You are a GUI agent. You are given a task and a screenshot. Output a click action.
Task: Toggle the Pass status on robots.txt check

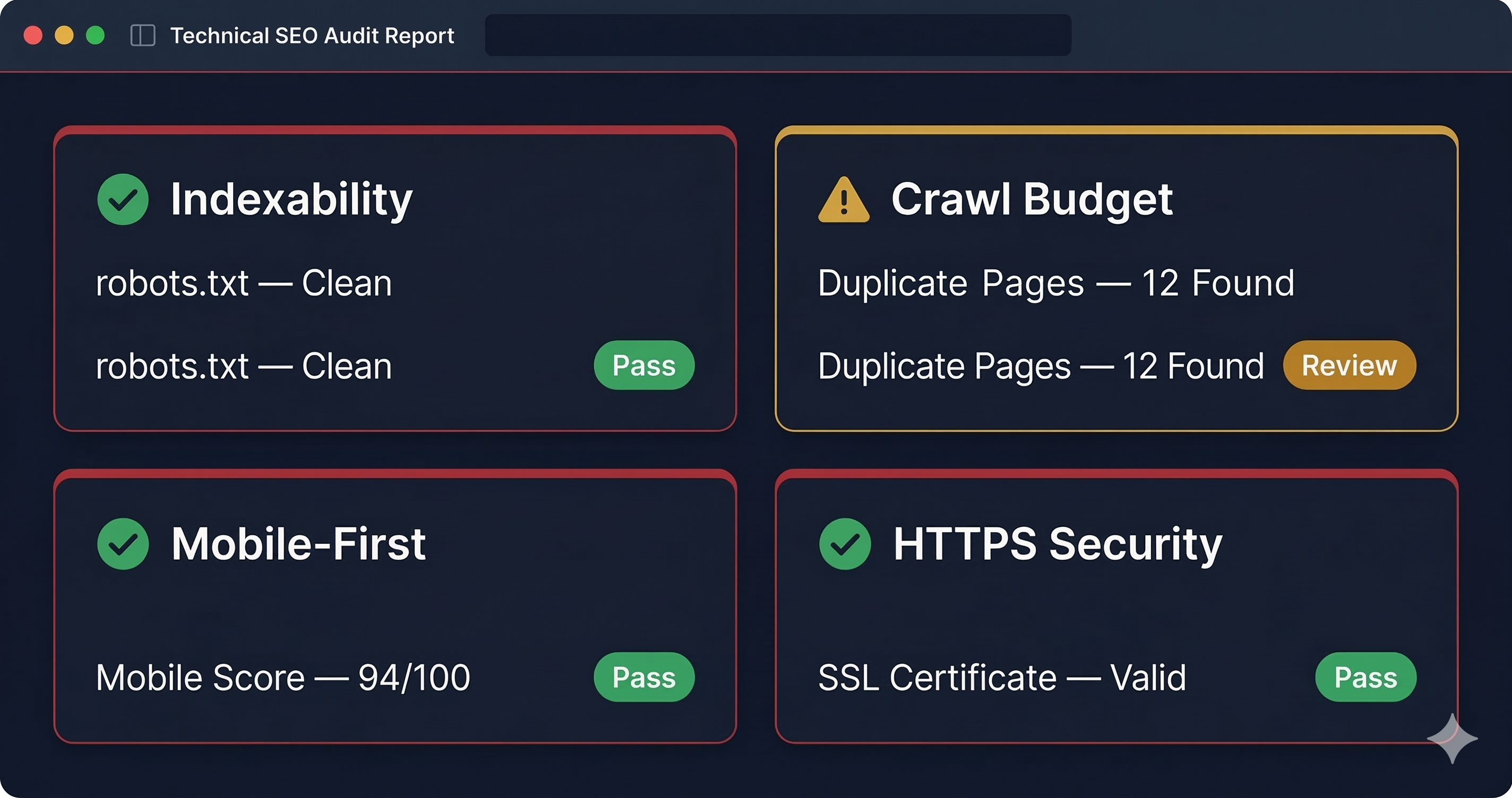(643, 365)
